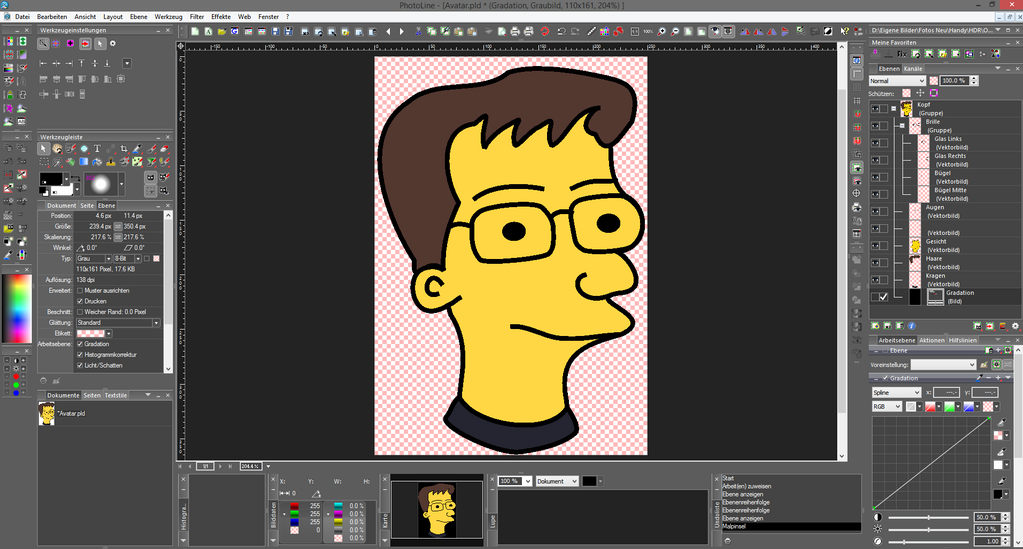1023x549 pixels.
Task: Select the Crop tool in Werkzeugleiste
Action: 124,149
